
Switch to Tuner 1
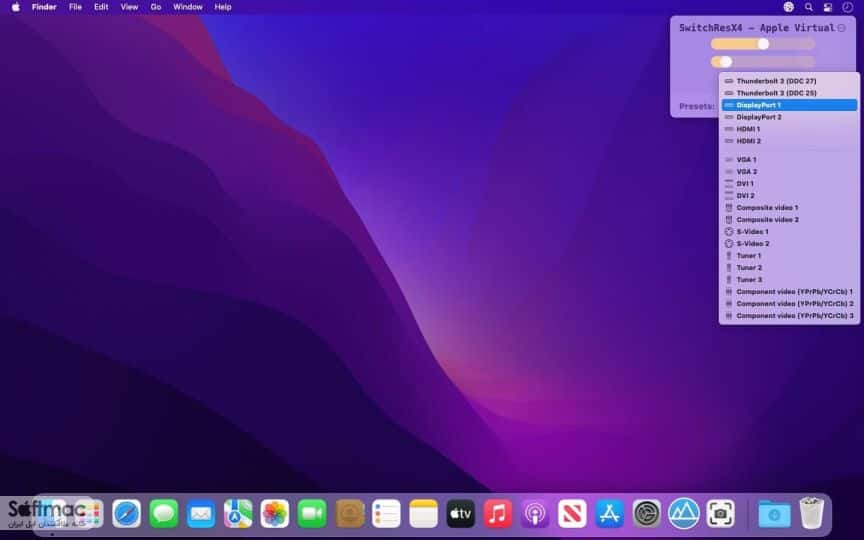coord(789,256)
